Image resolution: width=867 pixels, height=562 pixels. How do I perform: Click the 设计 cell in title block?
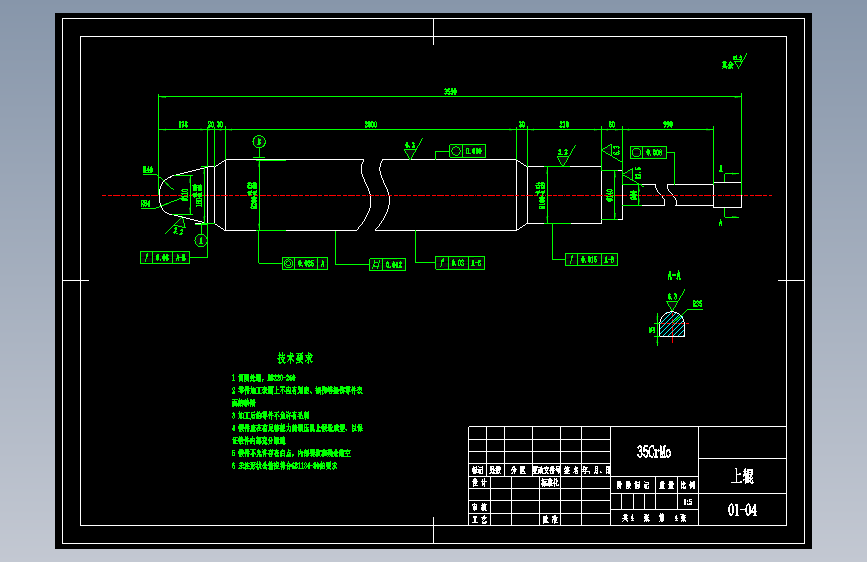[479, 483]
